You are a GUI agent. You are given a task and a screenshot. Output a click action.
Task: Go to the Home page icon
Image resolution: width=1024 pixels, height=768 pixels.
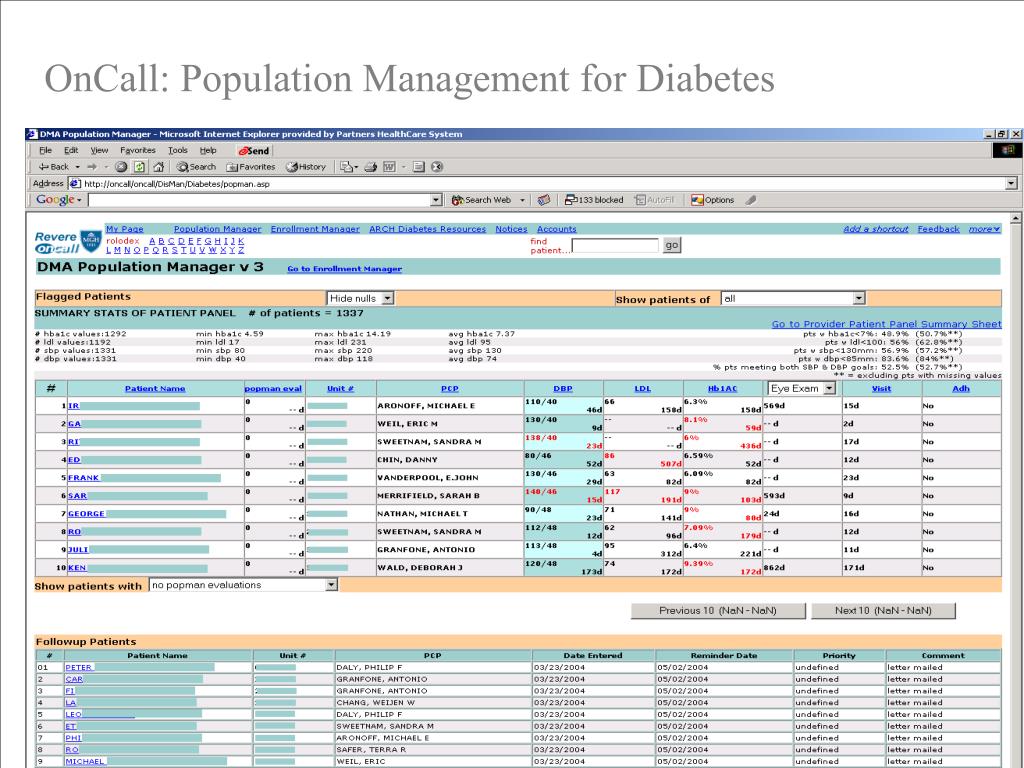(158, 167)
